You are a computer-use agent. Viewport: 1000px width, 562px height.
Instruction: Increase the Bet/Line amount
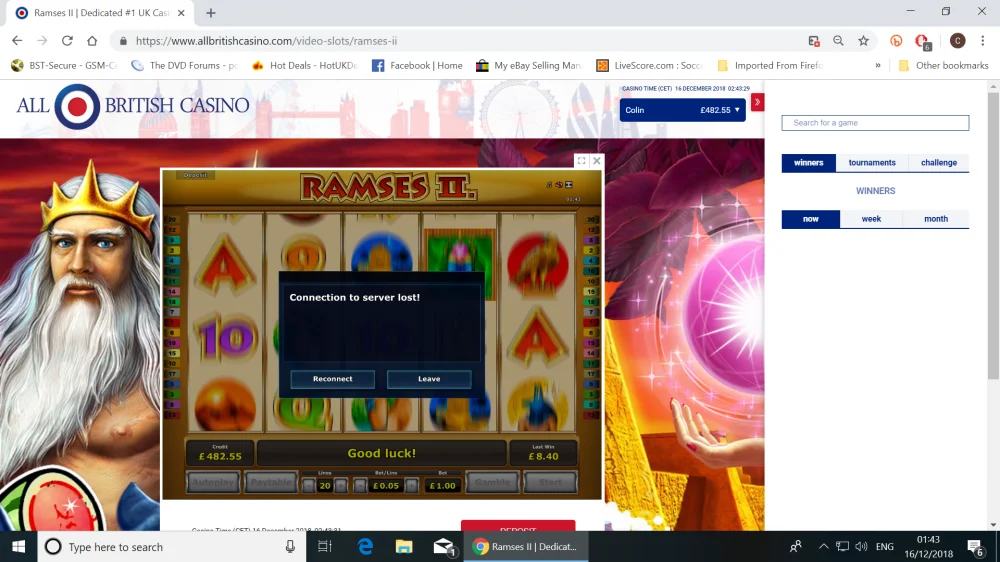tap(411, 485)
